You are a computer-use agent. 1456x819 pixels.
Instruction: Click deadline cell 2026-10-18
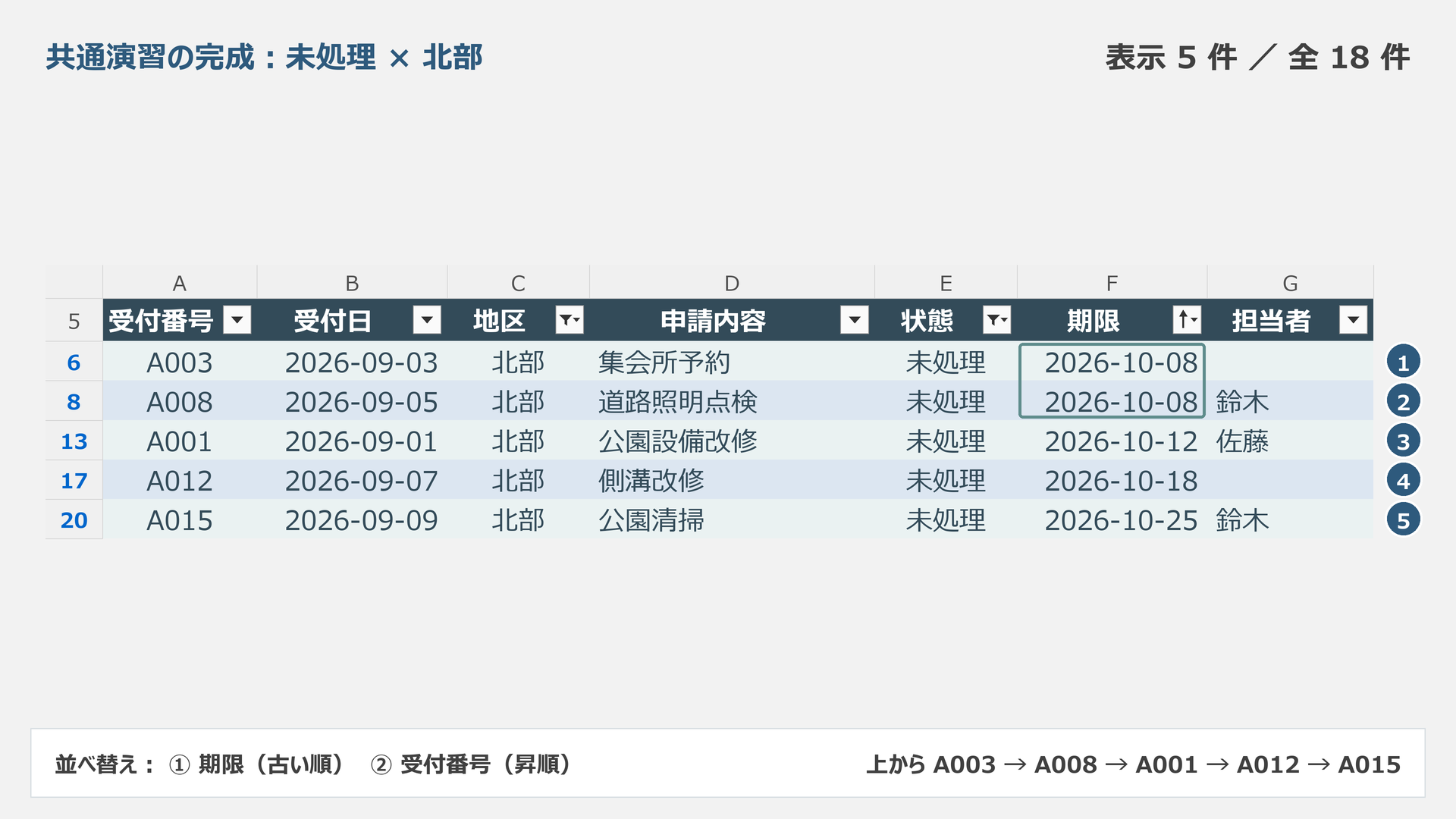pyautogui.click(x=1112, y=480)
